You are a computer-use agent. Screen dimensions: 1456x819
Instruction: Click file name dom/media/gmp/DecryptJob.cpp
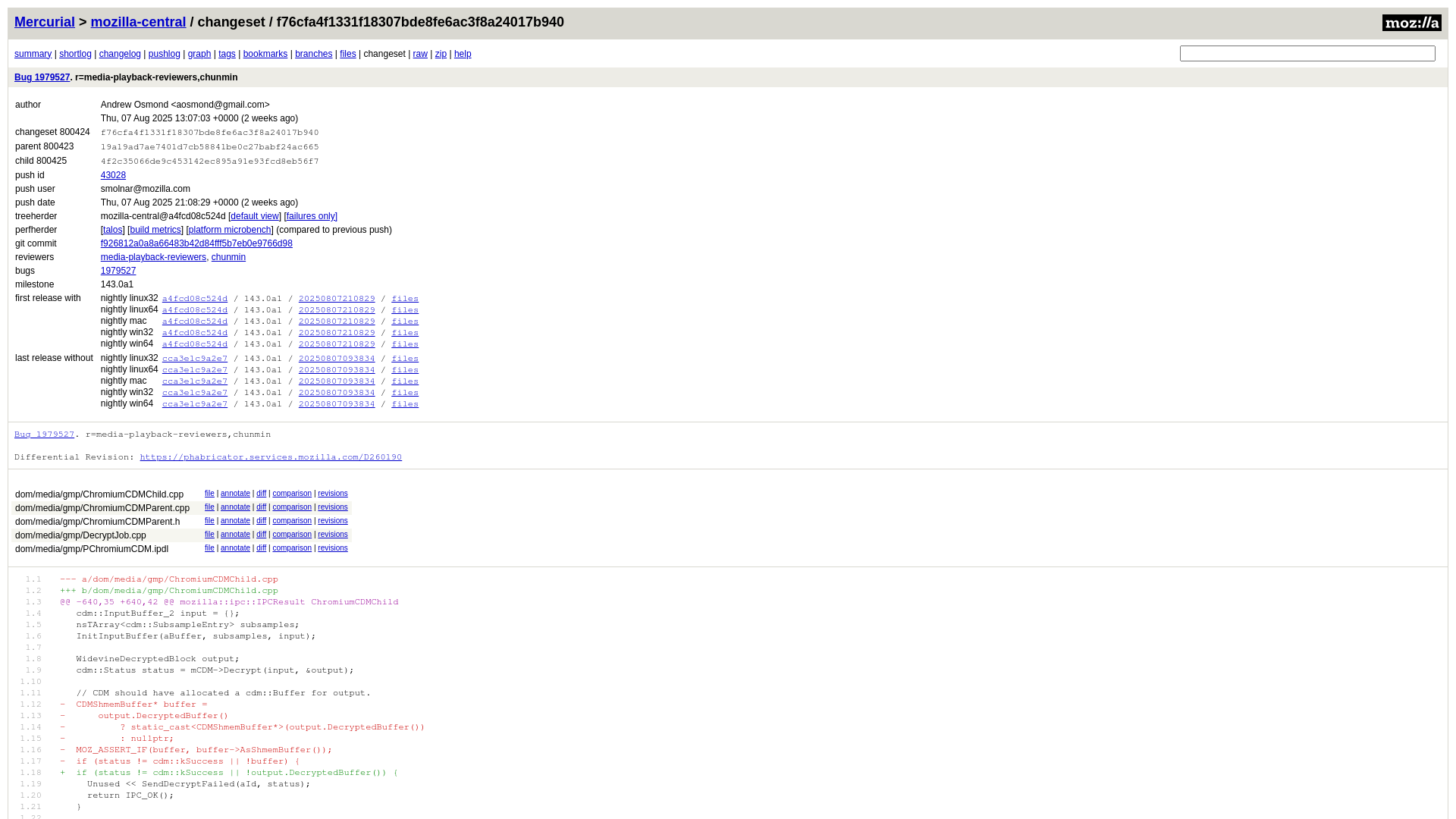pos(80,535)
